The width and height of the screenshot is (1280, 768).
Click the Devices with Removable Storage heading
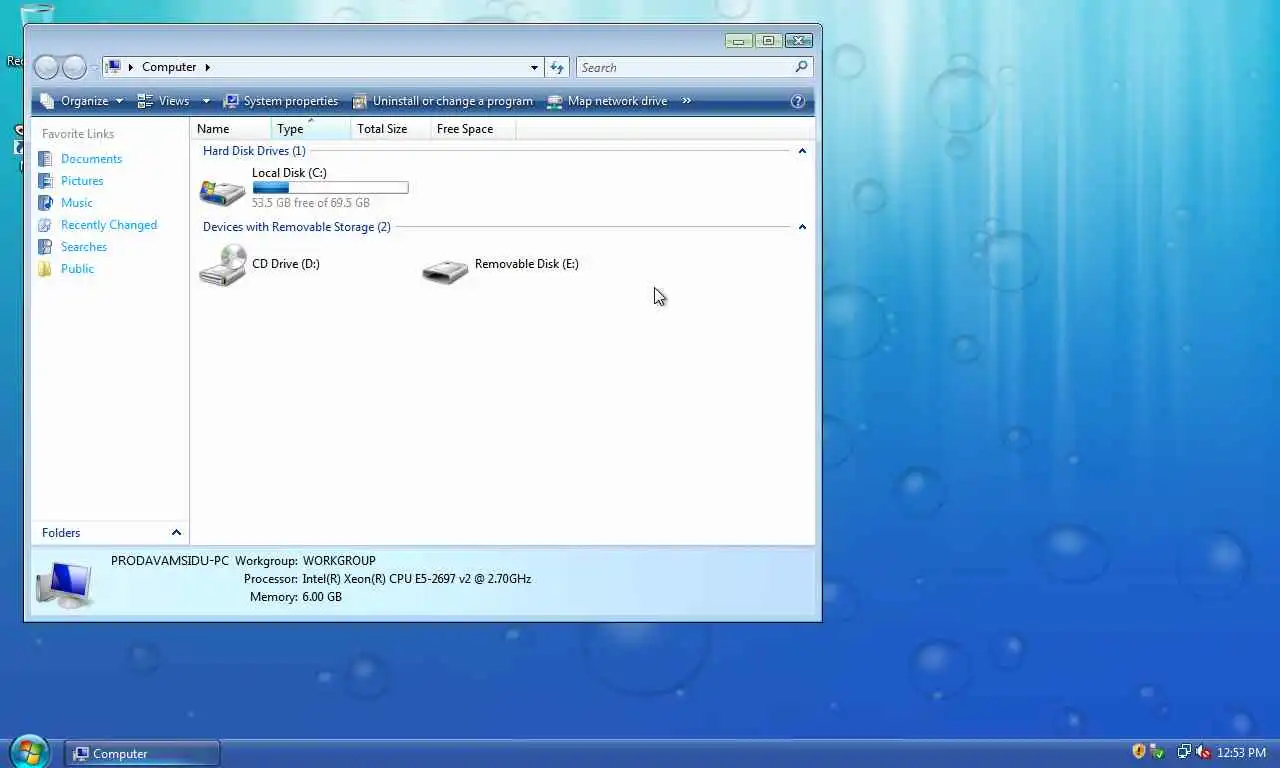coord(296,227)
